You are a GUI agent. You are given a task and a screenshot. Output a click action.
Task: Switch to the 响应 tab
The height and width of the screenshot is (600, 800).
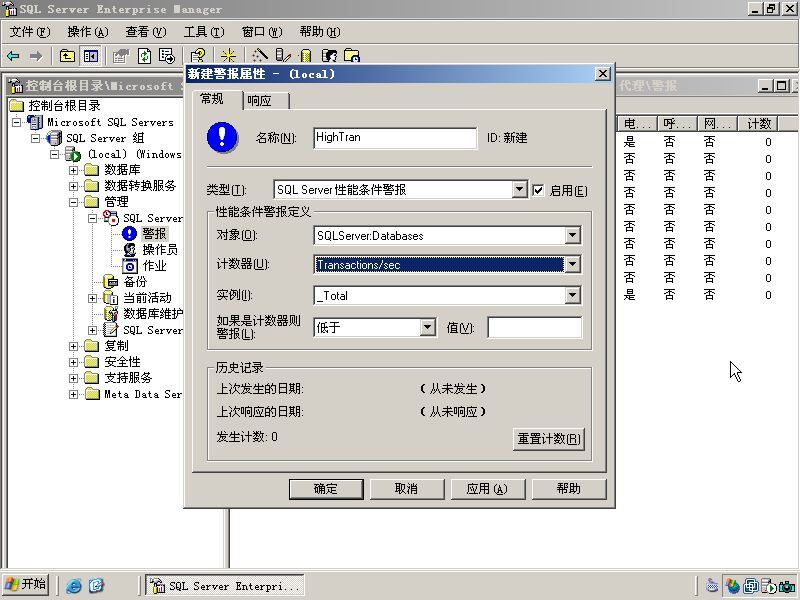(x=265, y=101)
